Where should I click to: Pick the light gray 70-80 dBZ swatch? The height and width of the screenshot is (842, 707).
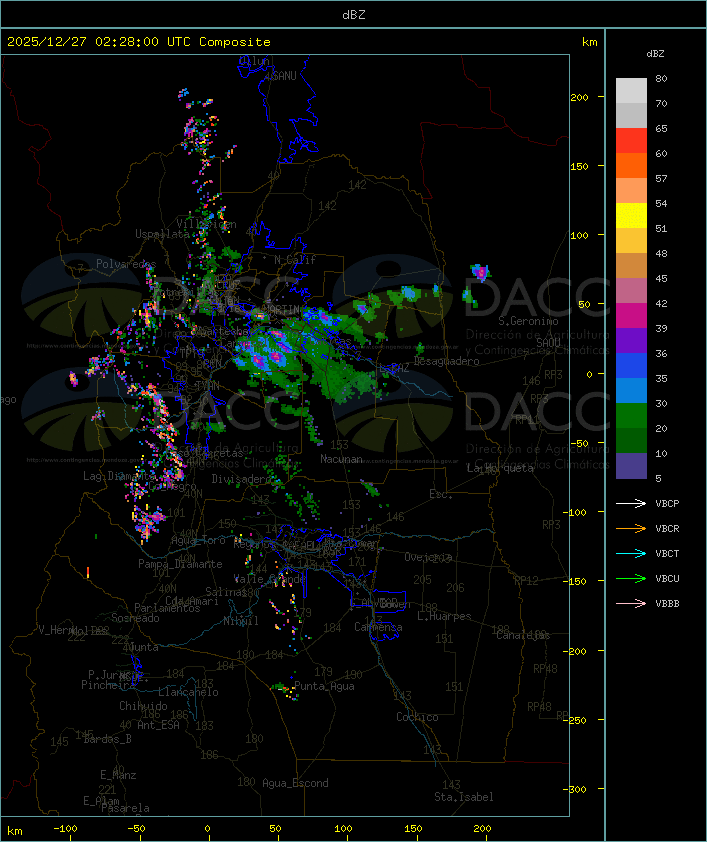tap(631, 91)
